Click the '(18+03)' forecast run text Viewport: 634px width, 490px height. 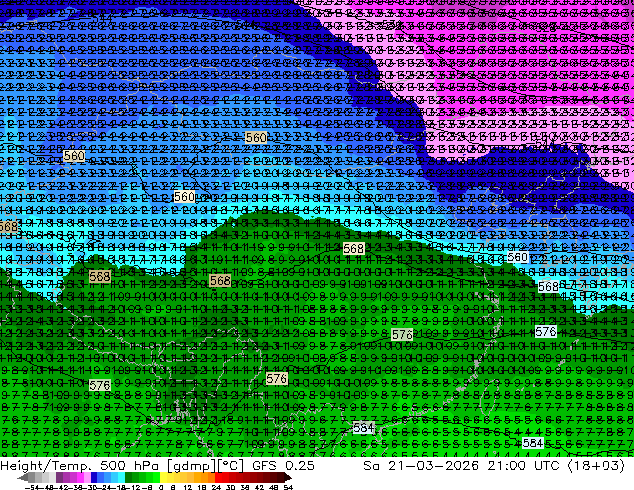pos(596,465)
